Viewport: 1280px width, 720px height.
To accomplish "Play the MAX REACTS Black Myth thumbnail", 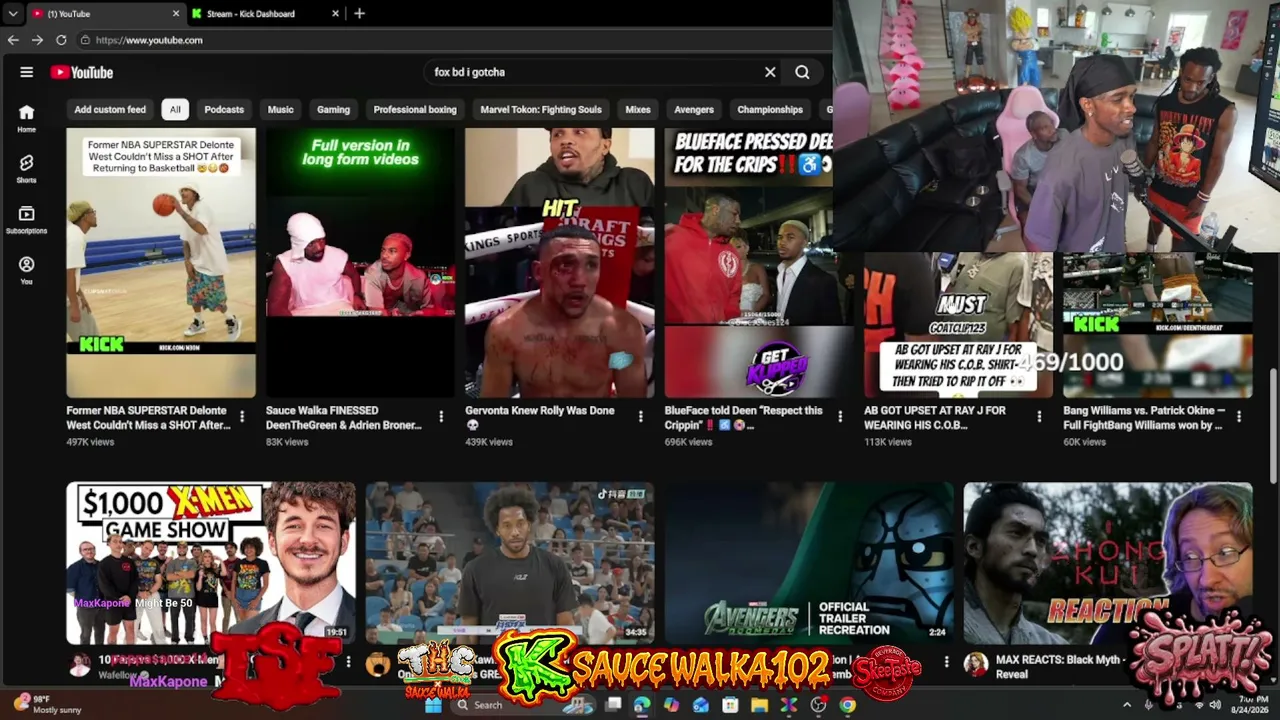I will (1108, 563).
